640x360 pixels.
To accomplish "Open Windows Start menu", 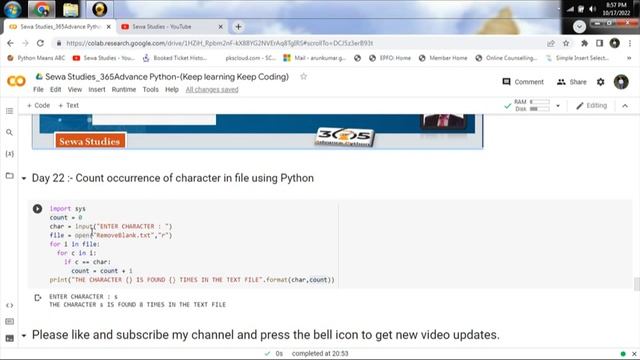I will (x=12, y=9).
